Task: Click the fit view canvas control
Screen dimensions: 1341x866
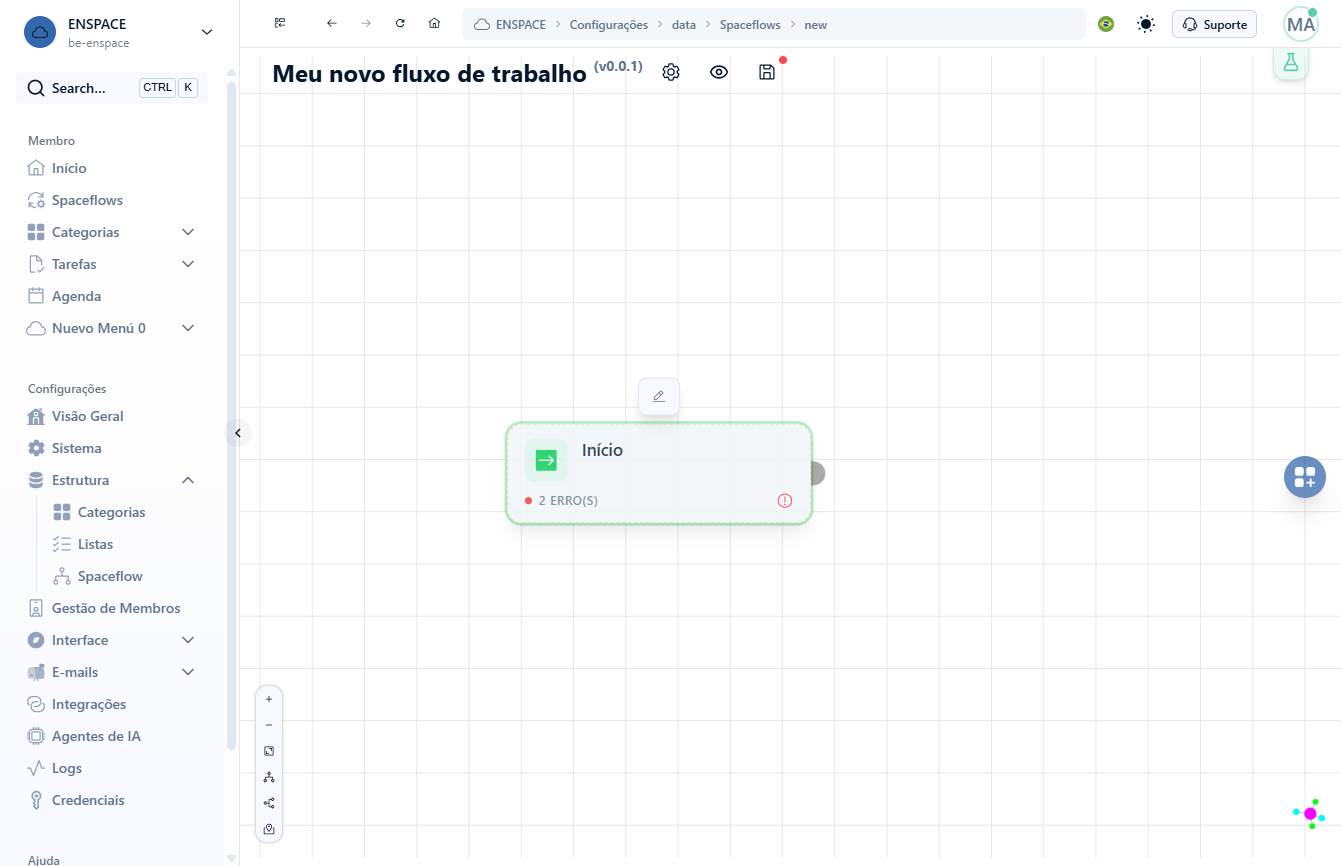Action: click(269, 751)
